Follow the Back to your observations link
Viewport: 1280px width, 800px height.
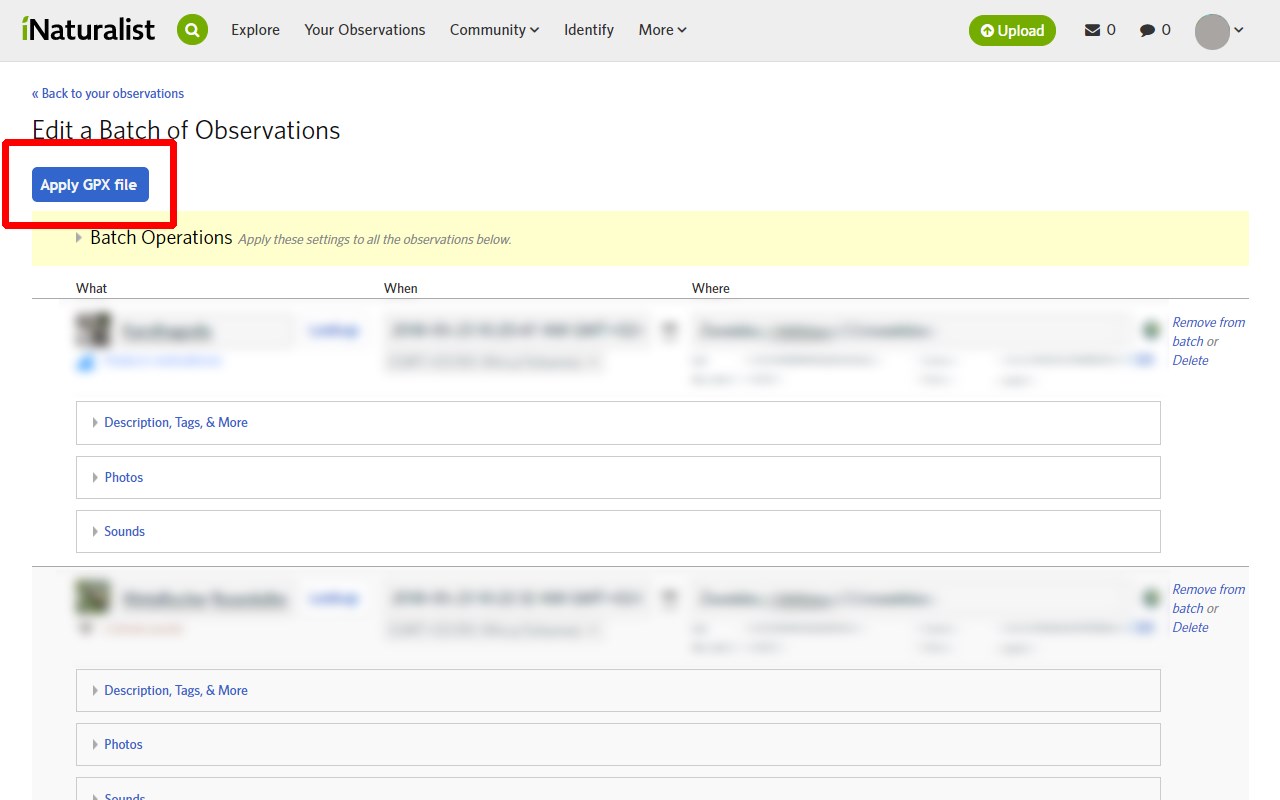pyautogui.click(x=108, y=93)
